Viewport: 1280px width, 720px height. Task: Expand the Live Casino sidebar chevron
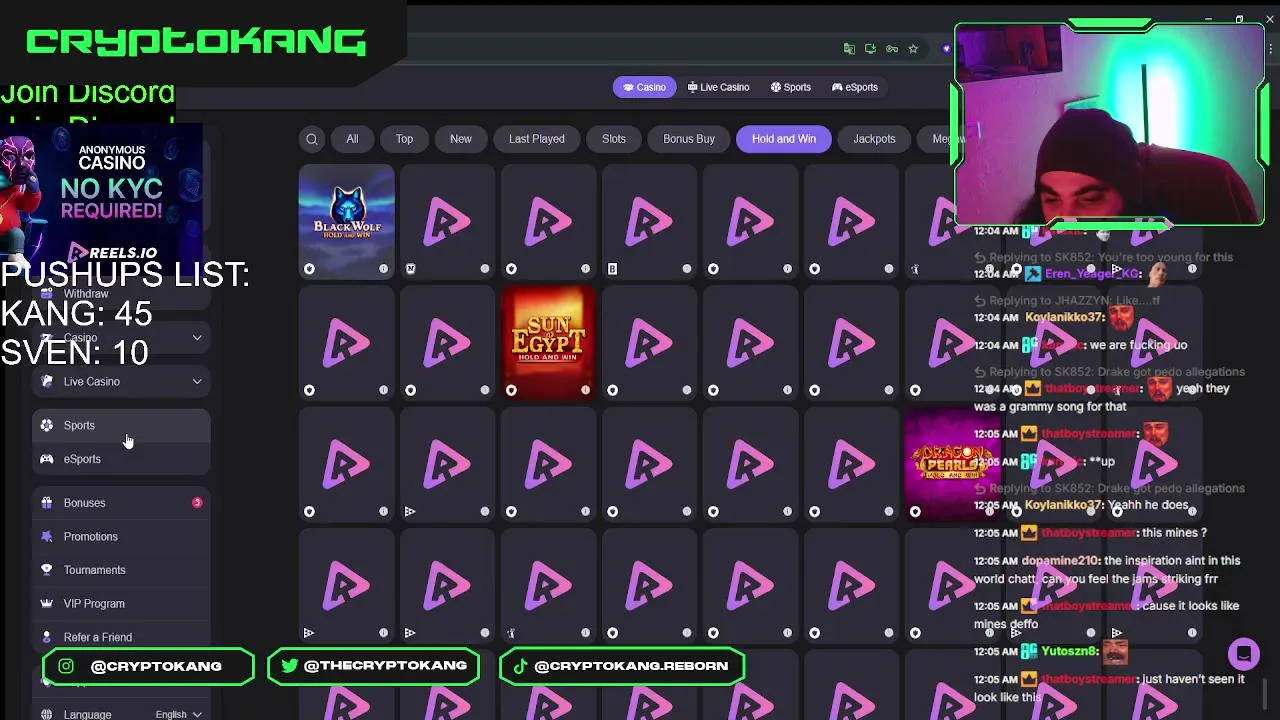pyautogui.click(x=197, y=381)
